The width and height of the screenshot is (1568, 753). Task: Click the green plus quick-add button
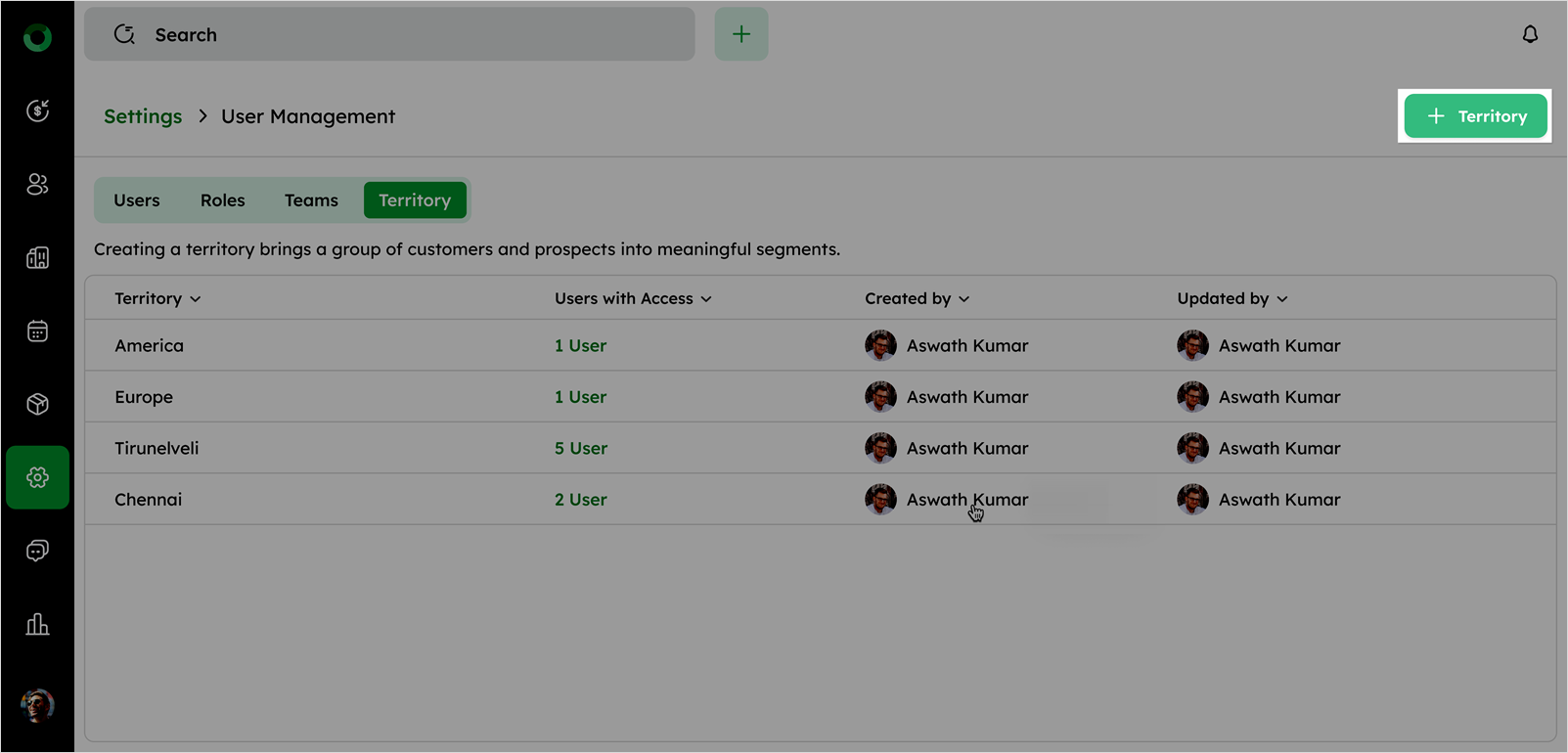pyautogui.click(x=740, y=34)
